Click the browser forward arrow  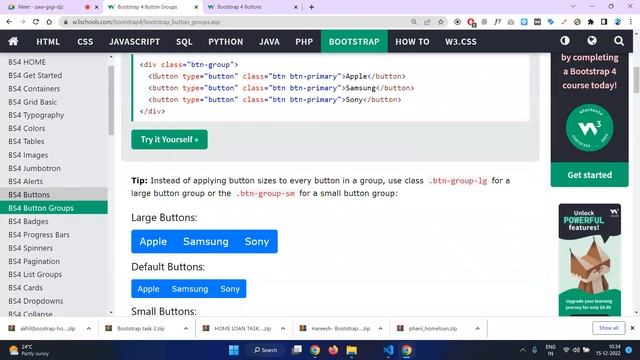pyautogui.click(x=22, y=22)
